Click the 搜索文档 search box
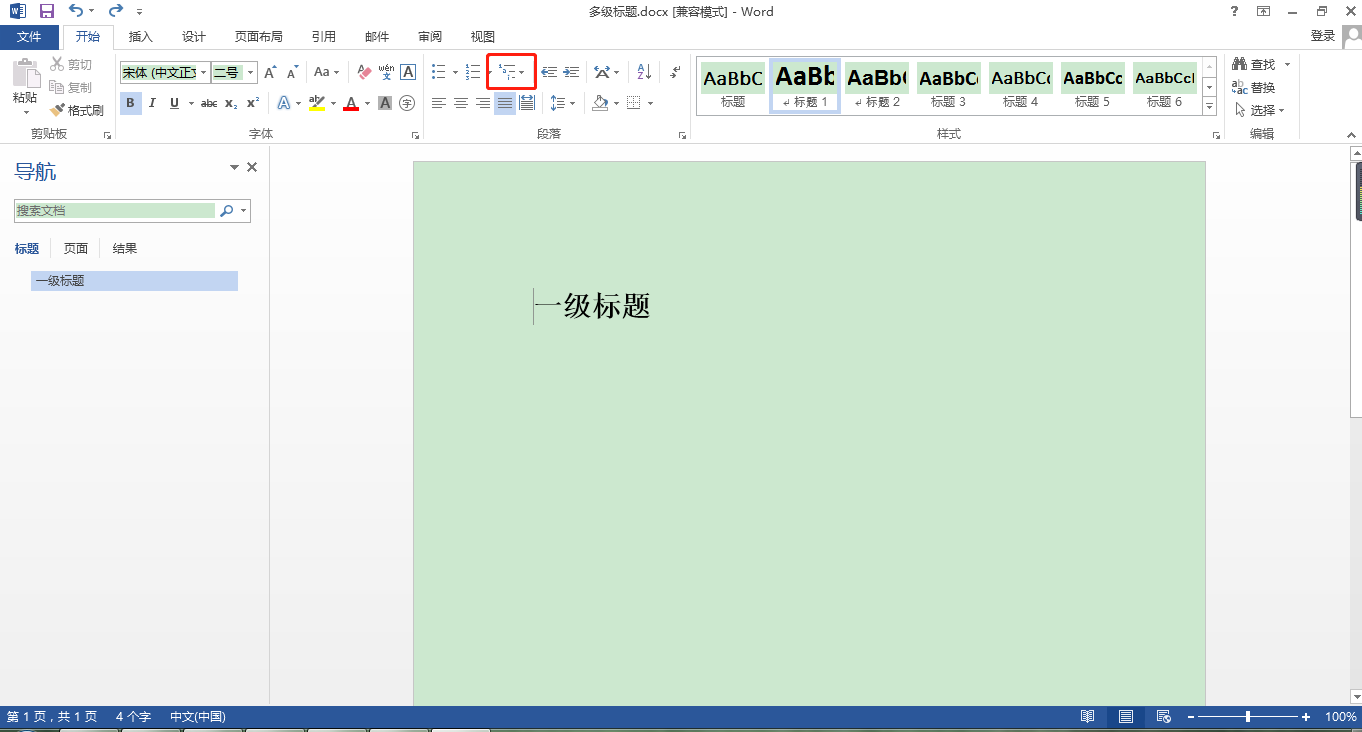The width and height of the screenshot is (1362, 732). [116, 211]
